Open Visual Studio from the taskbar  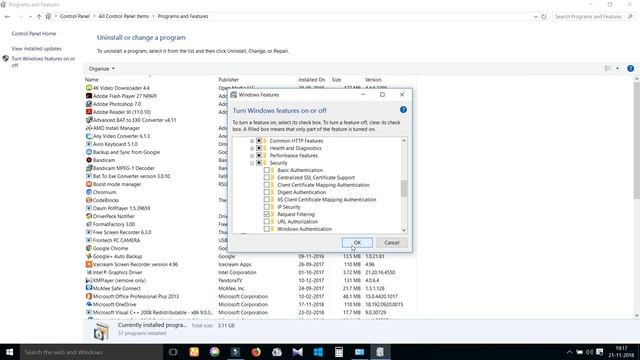[x=298, y=352]
